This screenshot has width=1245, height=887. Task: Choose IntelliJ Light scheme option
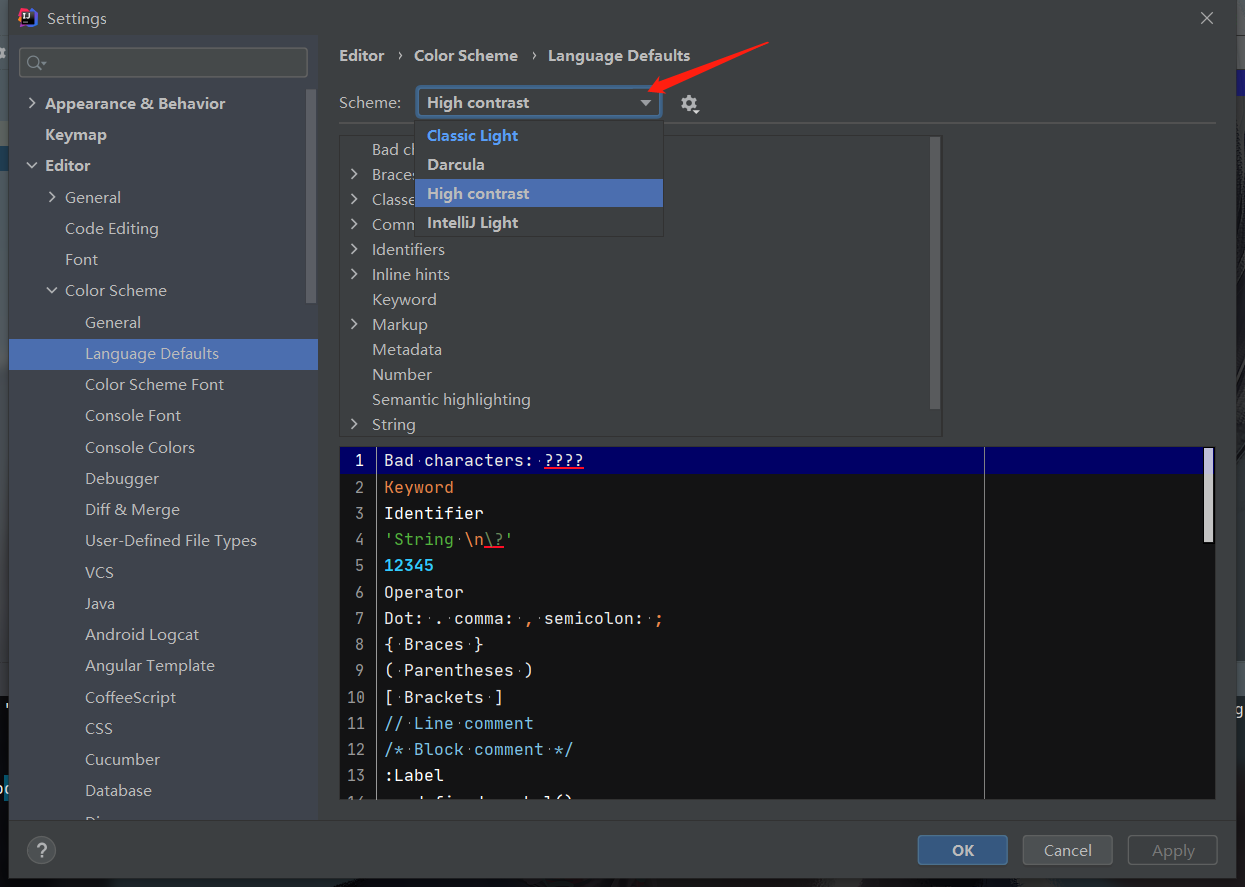539,222
